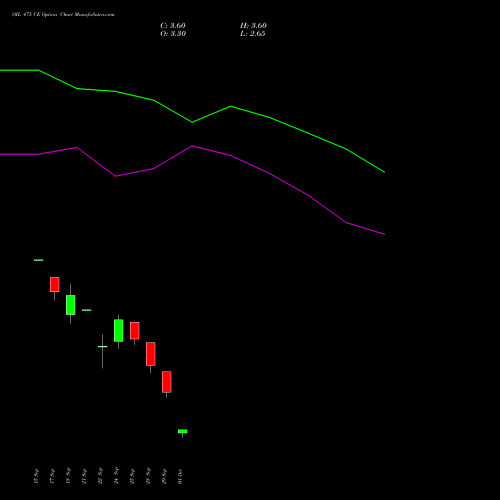Click the flat dash candle for 15 Sep
The width and height of the screenshot is (500, 500).
pyautogui.click(x=39, y=260)
